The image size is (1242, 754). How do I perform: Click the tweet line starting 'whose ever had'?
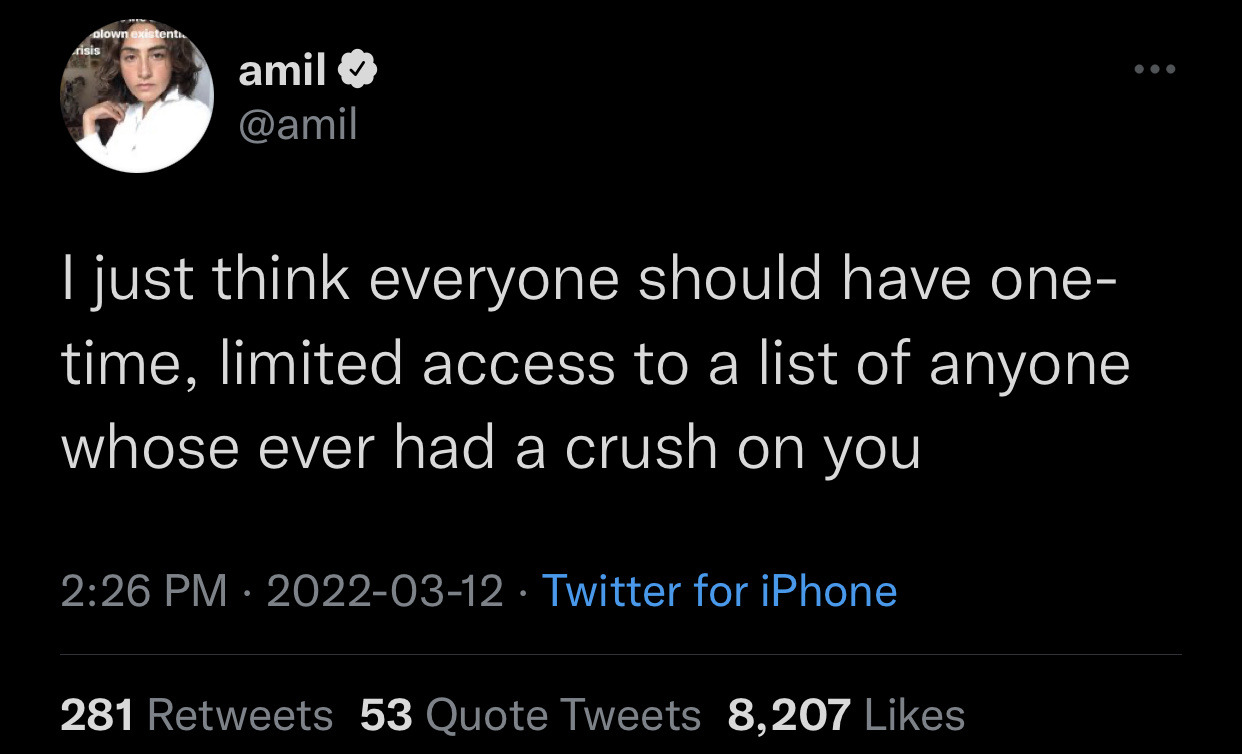(490, 447)
